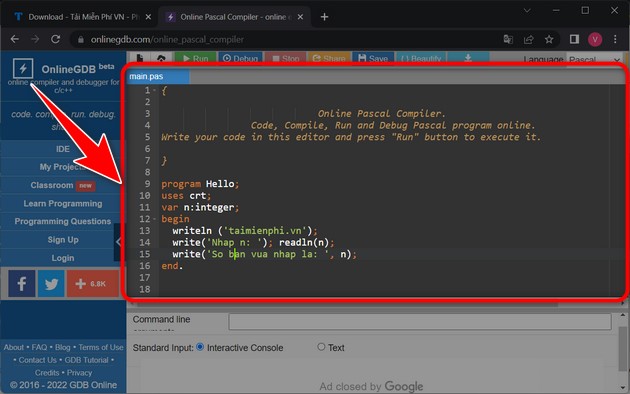Select the main.pas file tab
Screen dimensions: 630x394
pos(158,76)
